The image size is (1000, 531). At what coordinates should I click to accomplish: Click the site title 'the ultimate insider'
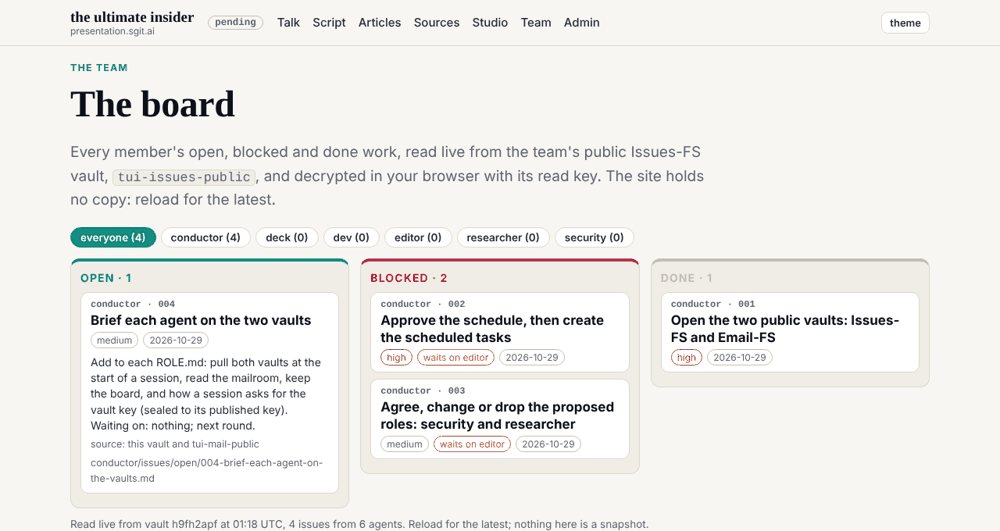[x=132, y=17]
